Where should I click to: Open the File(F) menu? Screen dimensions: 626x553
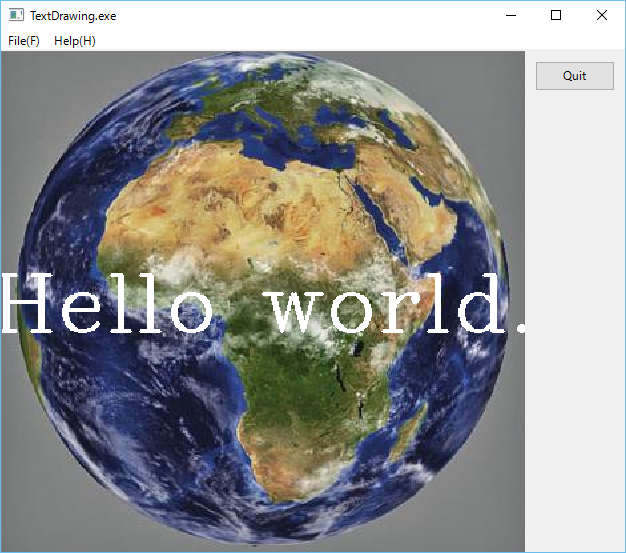click(x=24, y=41)
